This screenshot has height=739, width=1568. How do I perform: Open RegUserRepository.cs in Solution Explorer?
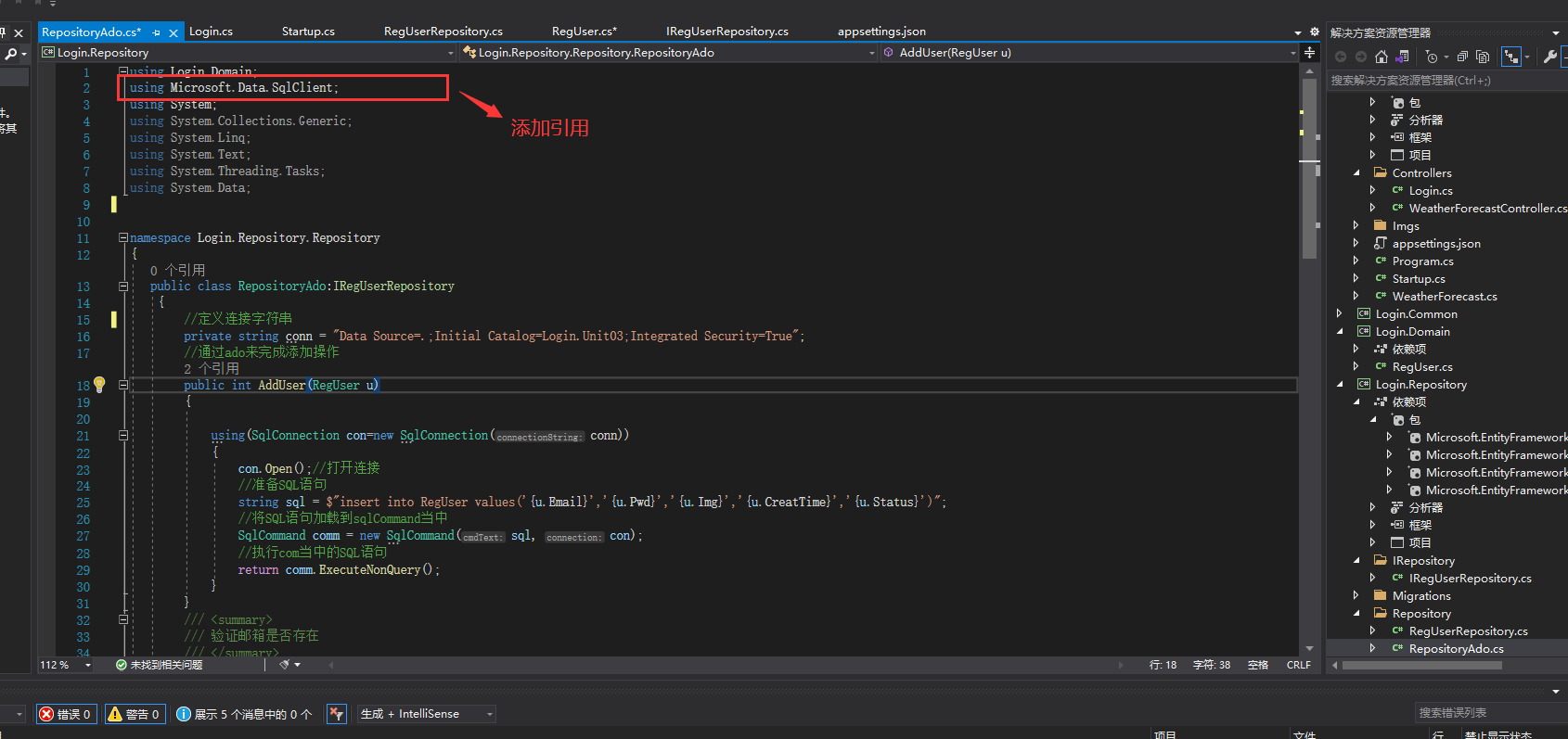point(1468,631)
